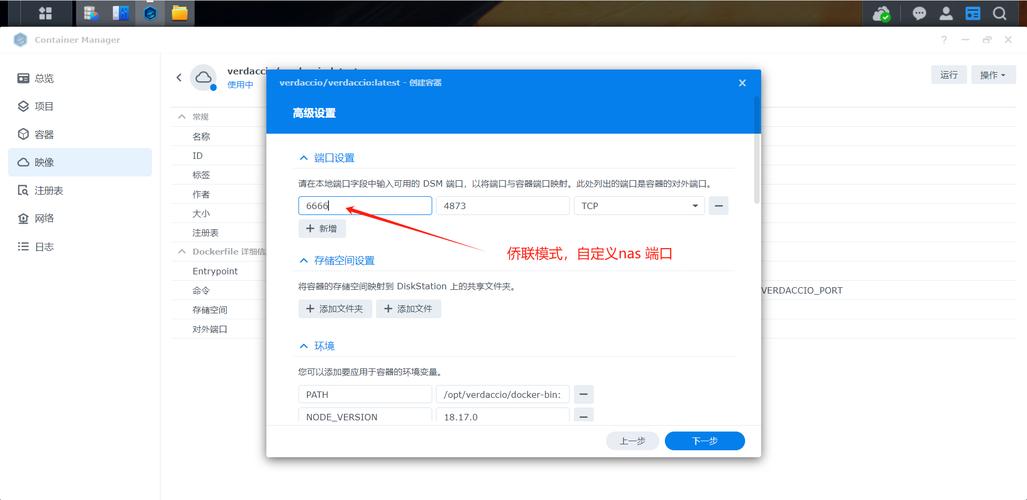Select 容器 in the sidebar
The image size is (1027, 500).
80,134
